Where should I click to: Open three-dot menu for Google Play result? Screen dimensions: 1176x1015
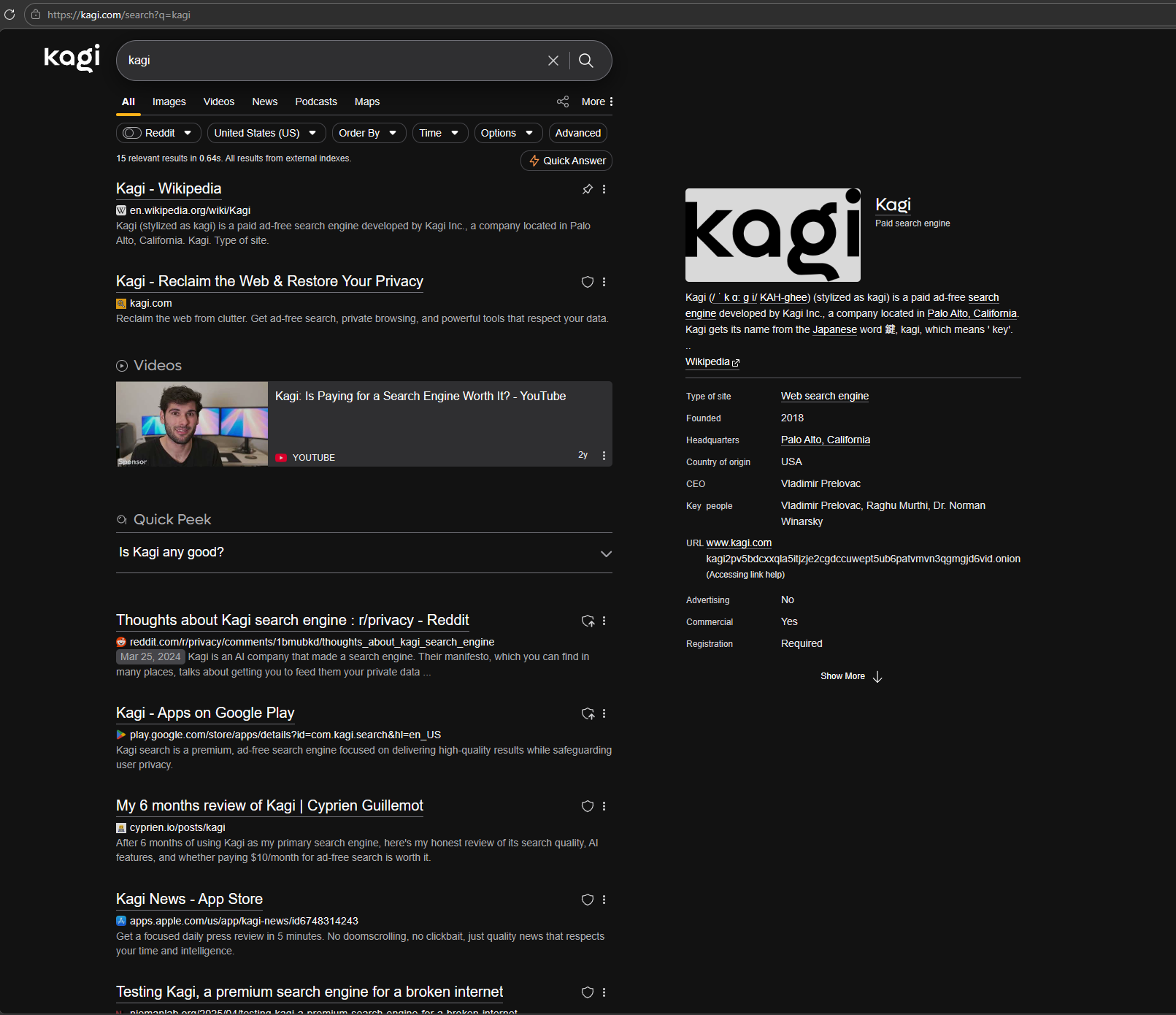(x=604, y=713)
